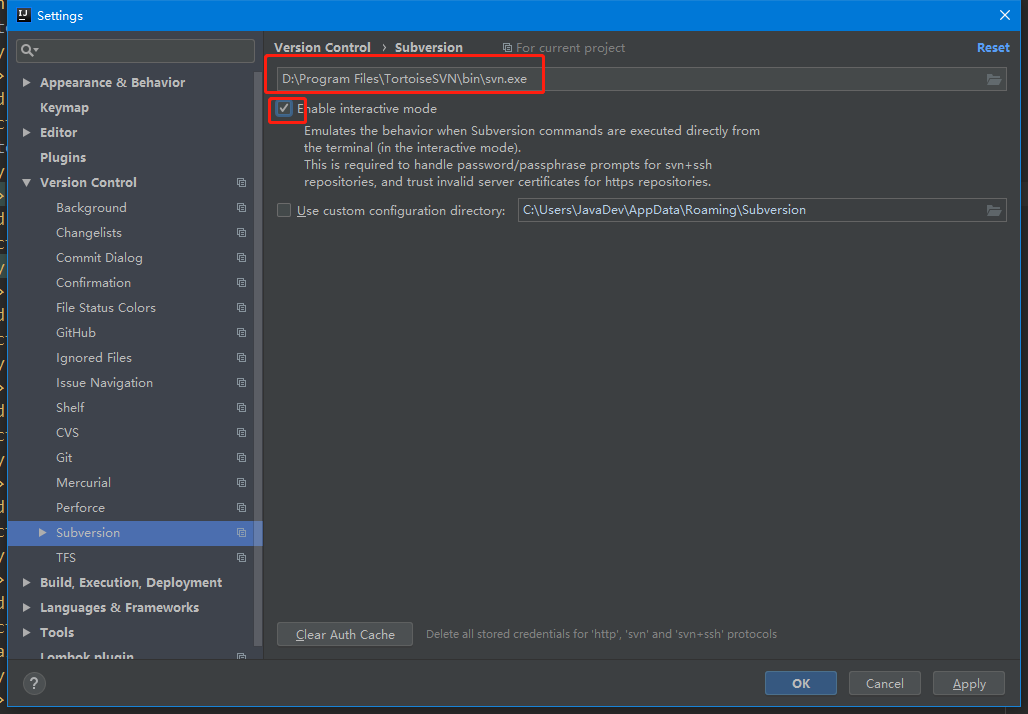Click project-level icon beside Perforce
1028x714 pixels.
coord(241,507)
